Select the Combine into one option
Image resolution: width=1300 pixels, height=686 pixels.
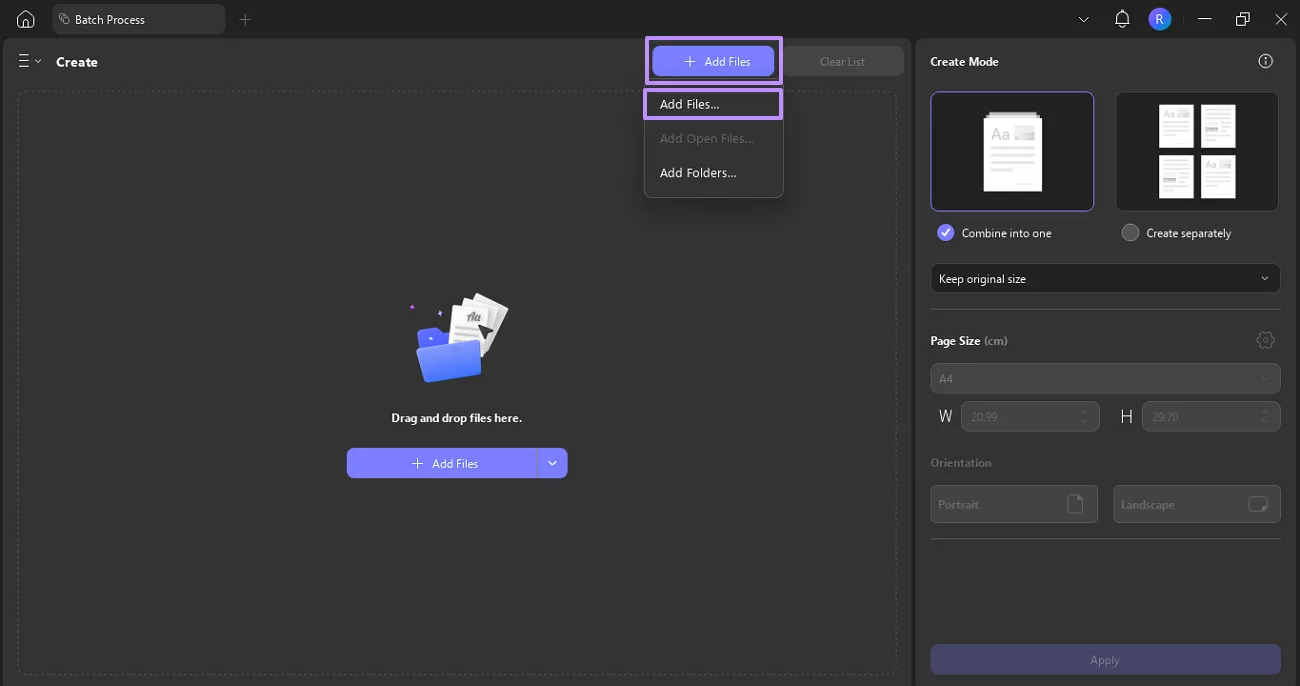tap(944, 232)
